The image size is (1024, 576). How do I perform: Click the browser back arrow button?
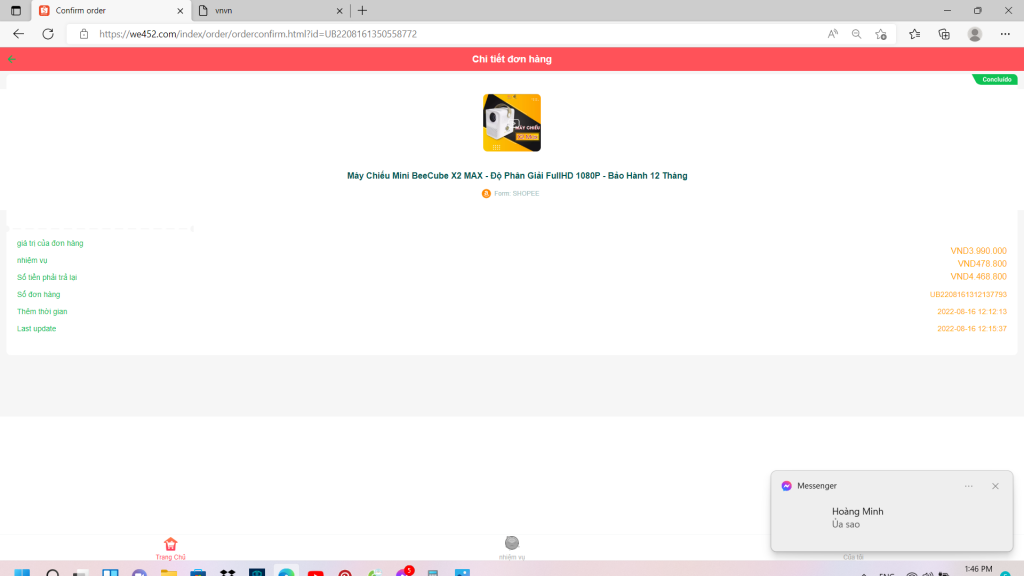(18, 34)
